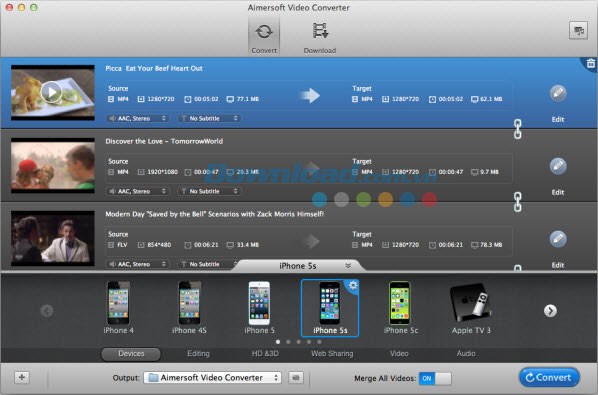
Task: Open settings gear on iPhone 5s preset
Action: [x=353, y=285]
